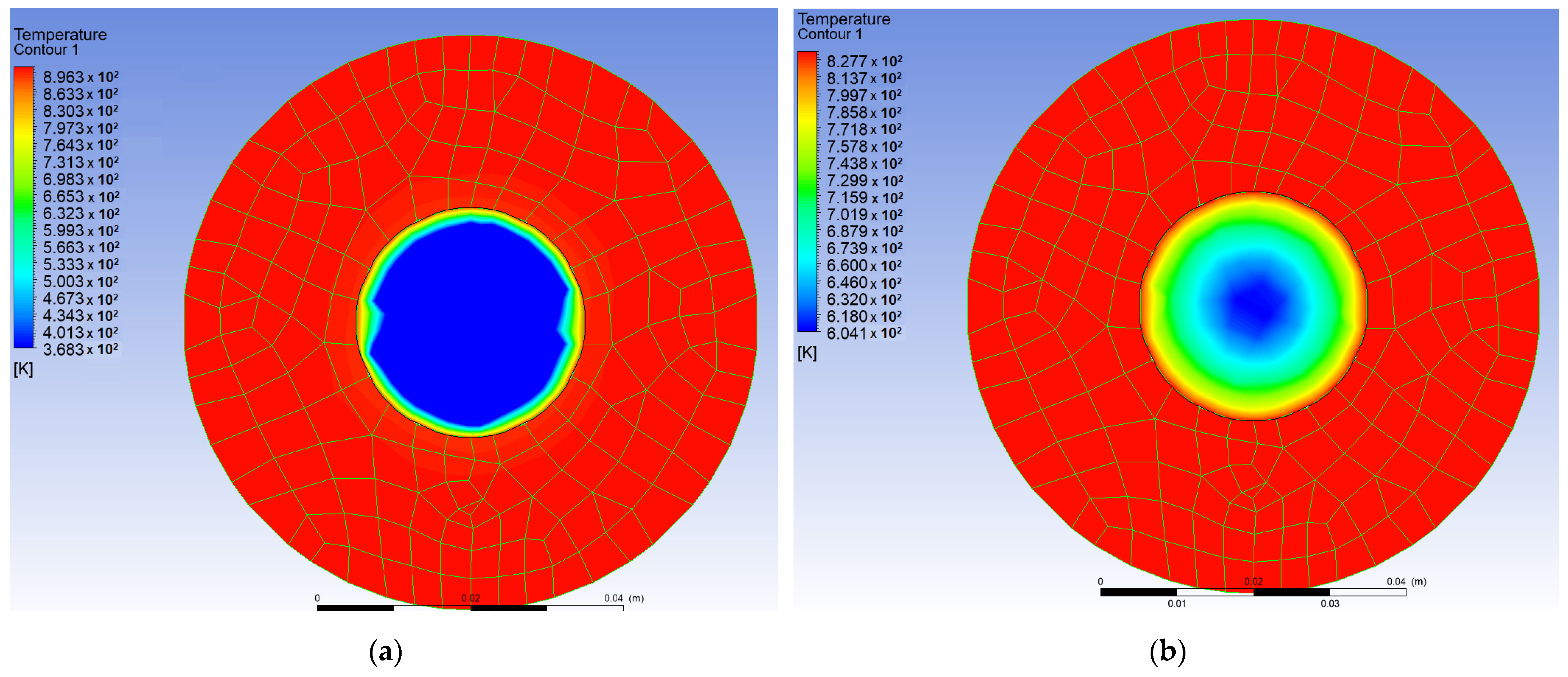This screenshot has height=677, width=1568.
Task: Click the (m) unit of panel (a) scale
Action: (636, 598)
